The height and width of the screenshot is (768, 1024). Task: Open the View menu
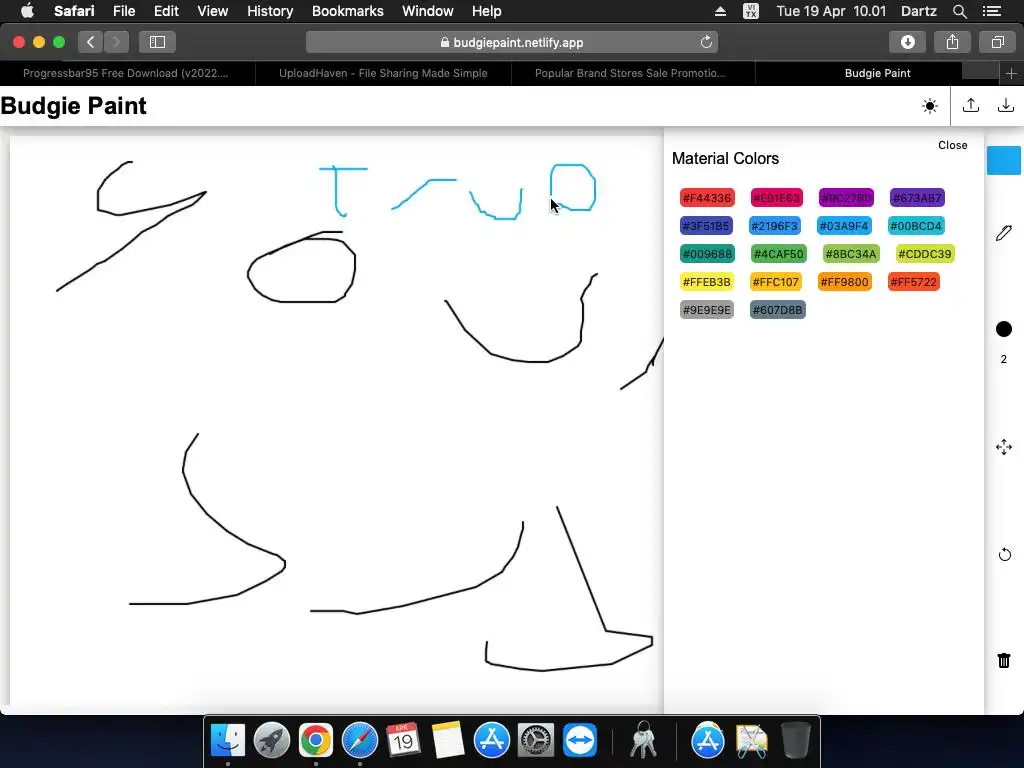pos(213,11)
